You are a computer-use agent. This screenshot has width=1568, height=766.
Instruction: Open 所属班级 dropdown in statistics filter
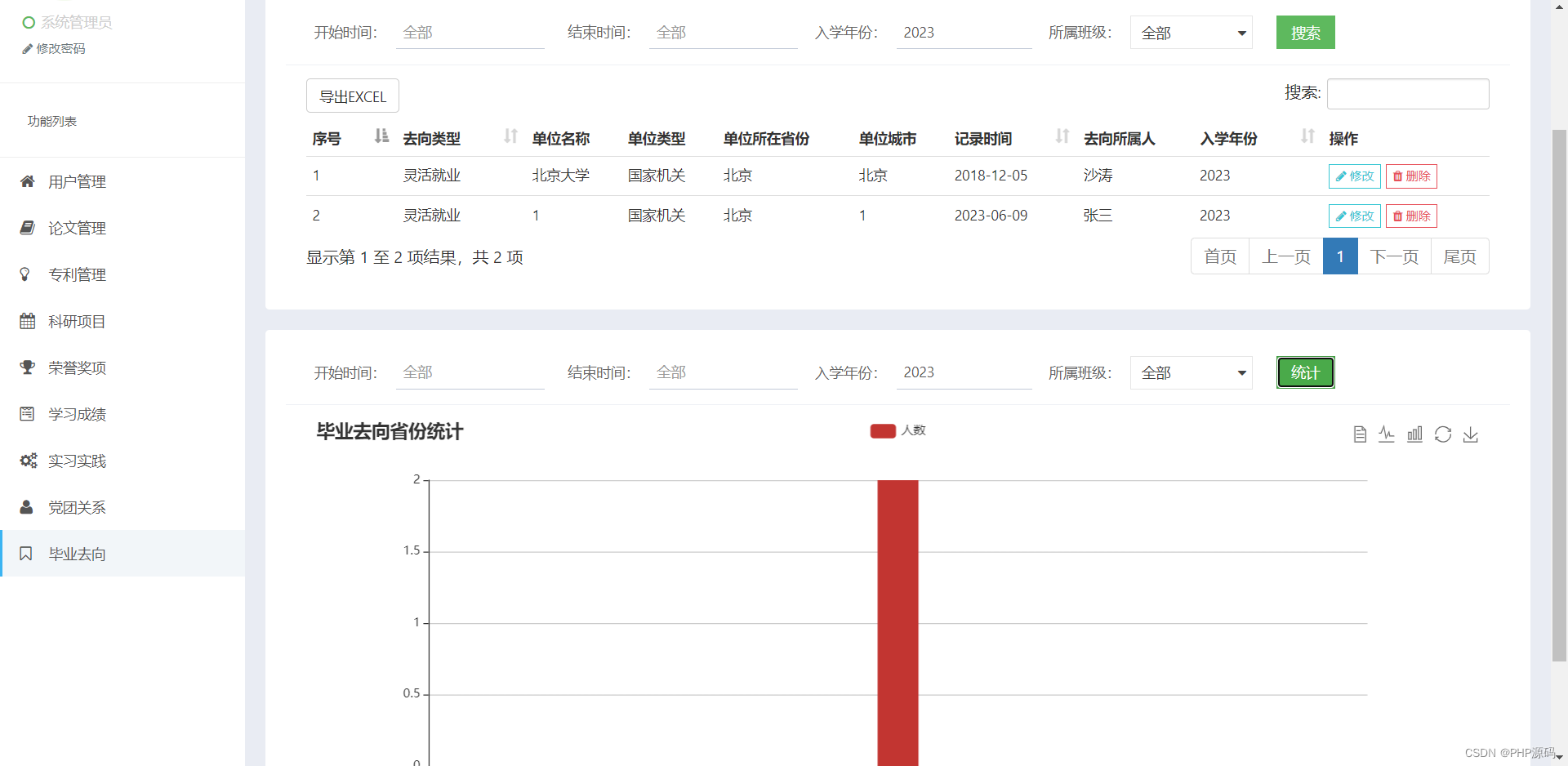[1191, 372]
